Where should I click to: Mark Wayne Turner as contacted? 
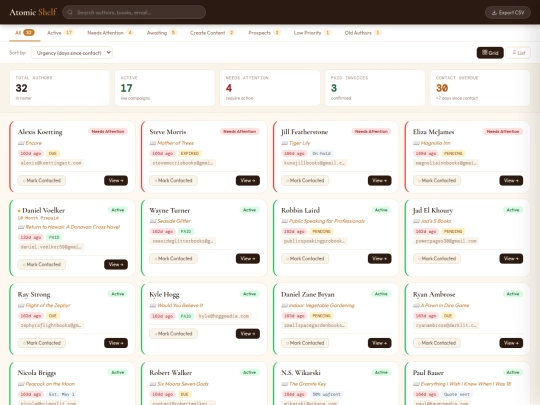click(173, 259)
